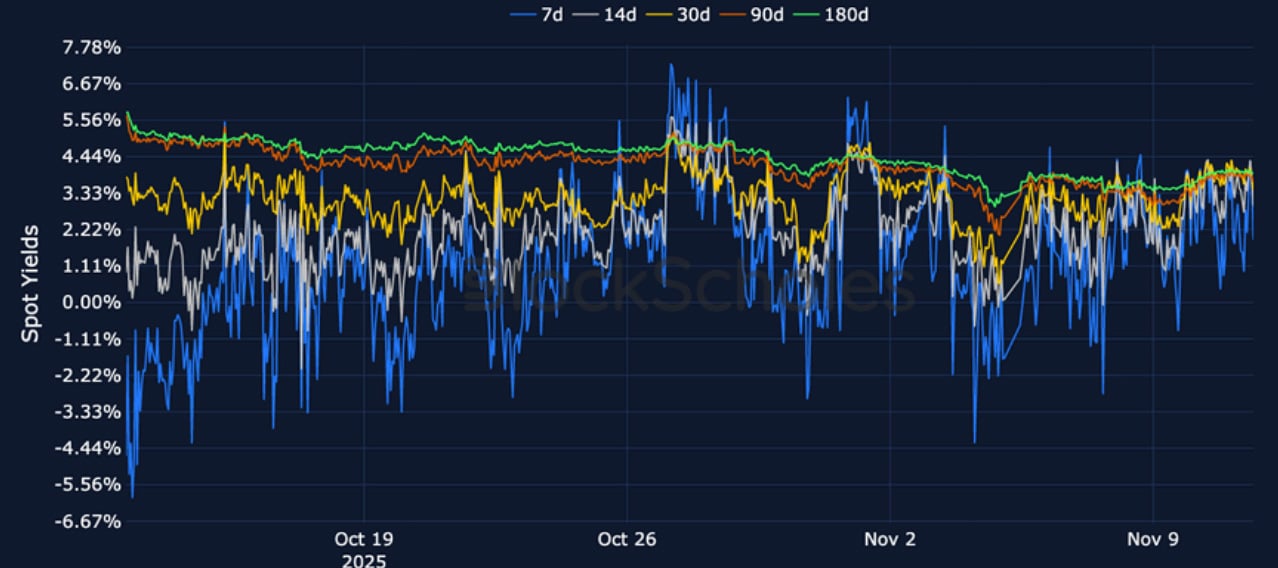The width and height of the screenshot is (1278, 568).
Task: Click the Spot Yields axis title
Action: point(31,284)
